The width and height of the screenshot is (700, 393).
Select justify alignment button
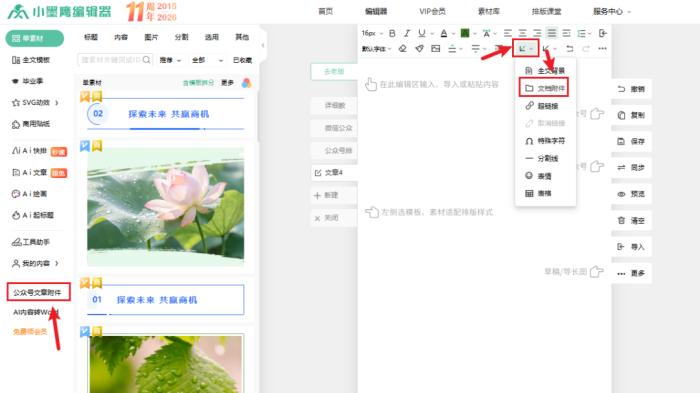pos(552,33)
